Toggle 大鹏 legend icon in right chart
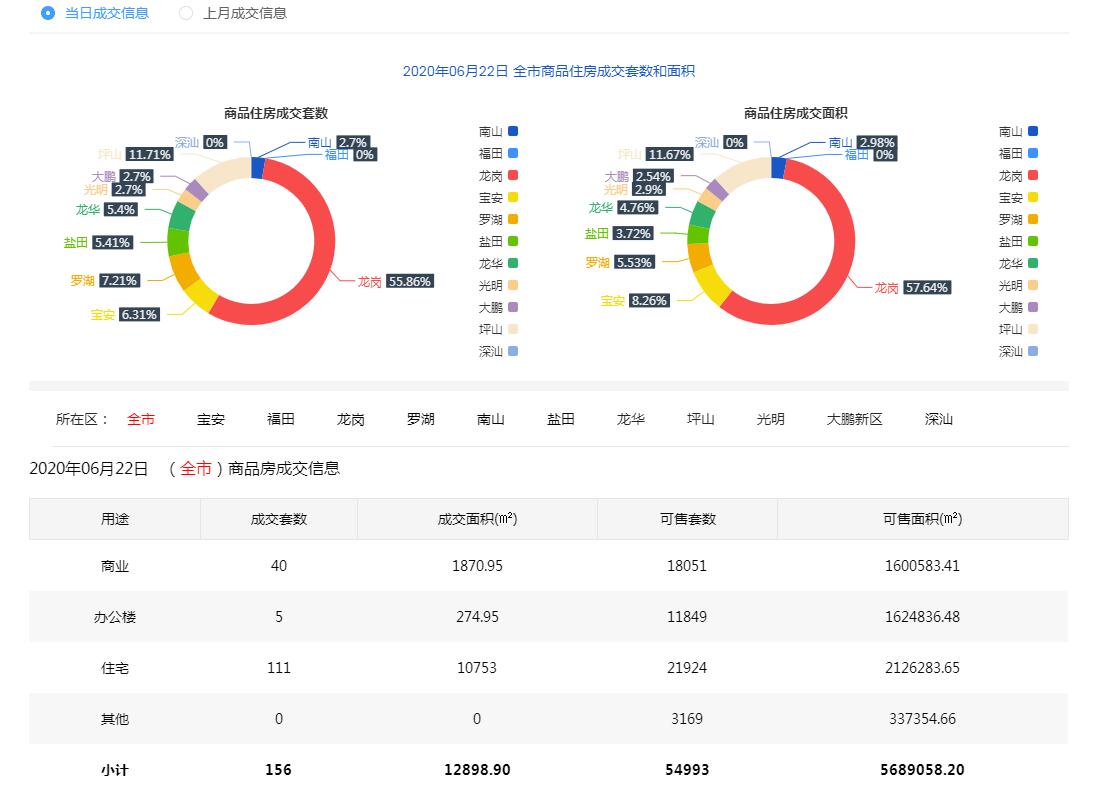This screenshot has width=1095, height=792. (1033, 307)
